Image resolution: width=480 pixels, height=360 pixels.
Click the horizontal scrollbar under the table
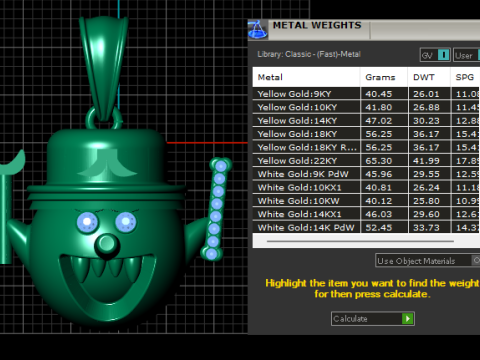[x=360, y=241]
